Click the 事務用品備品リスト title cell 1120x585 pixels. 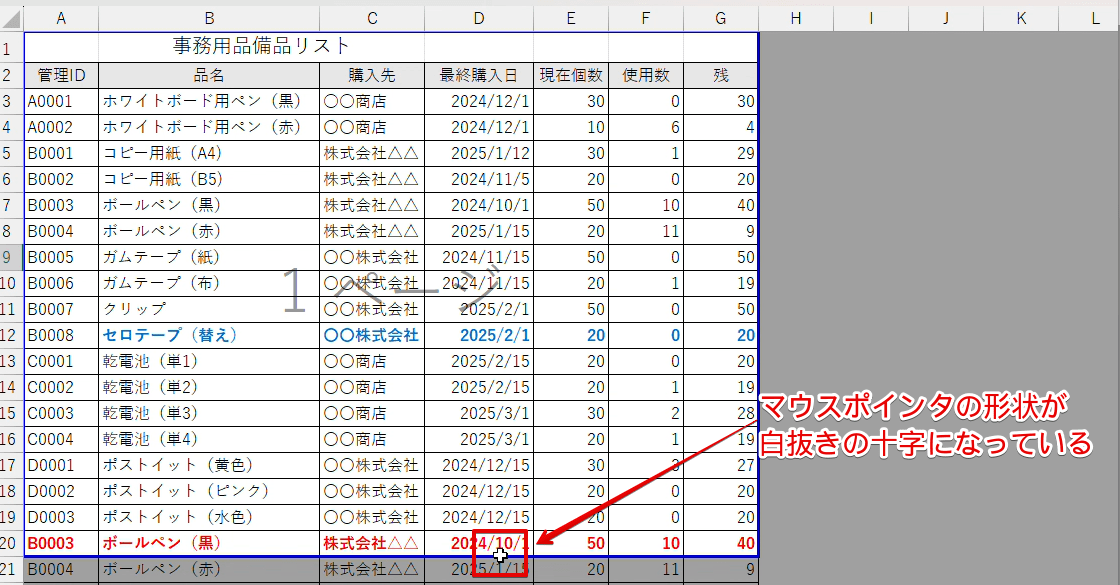(209, 47)
